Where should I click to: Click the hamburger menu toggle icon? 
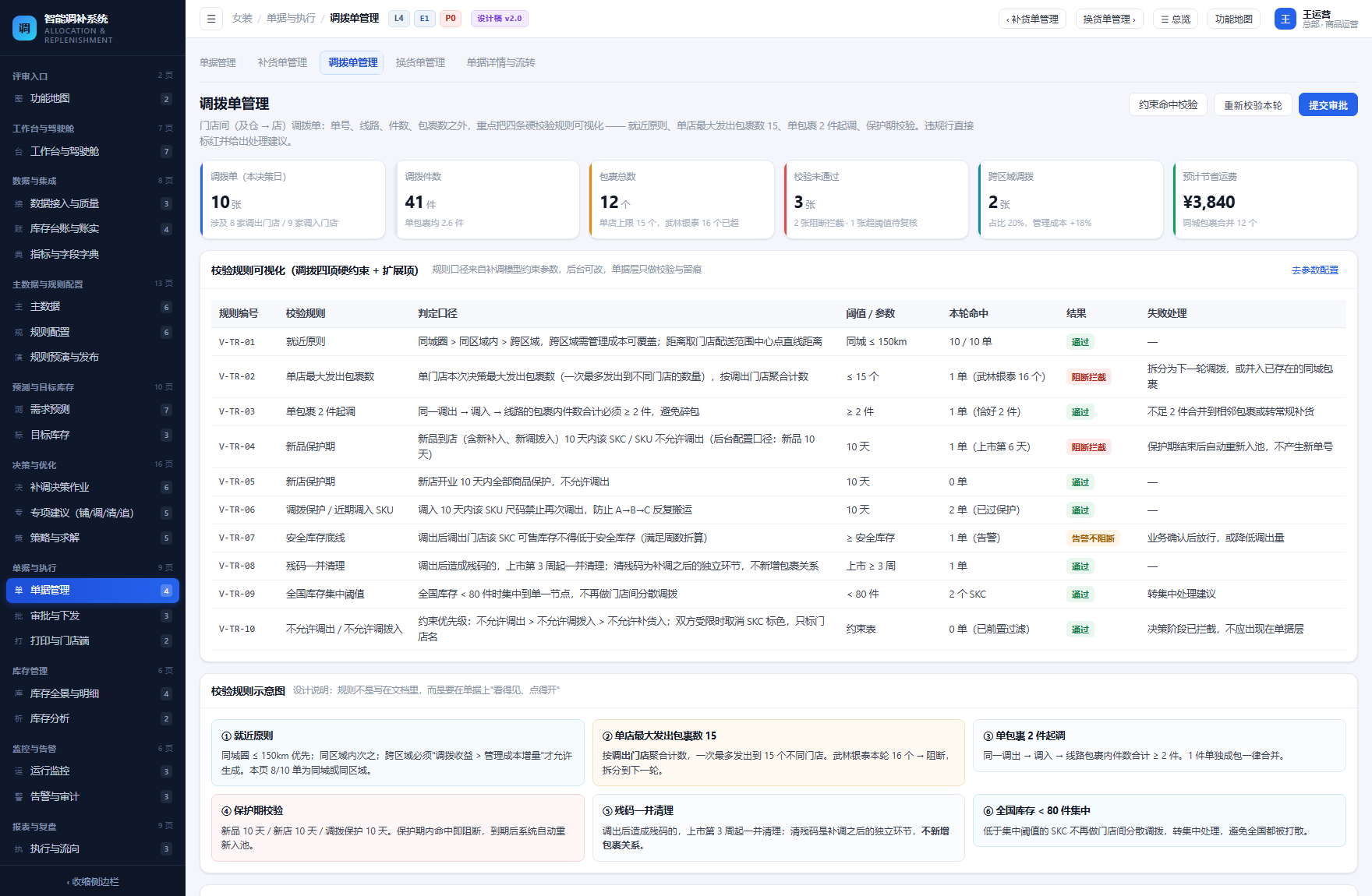210,19
